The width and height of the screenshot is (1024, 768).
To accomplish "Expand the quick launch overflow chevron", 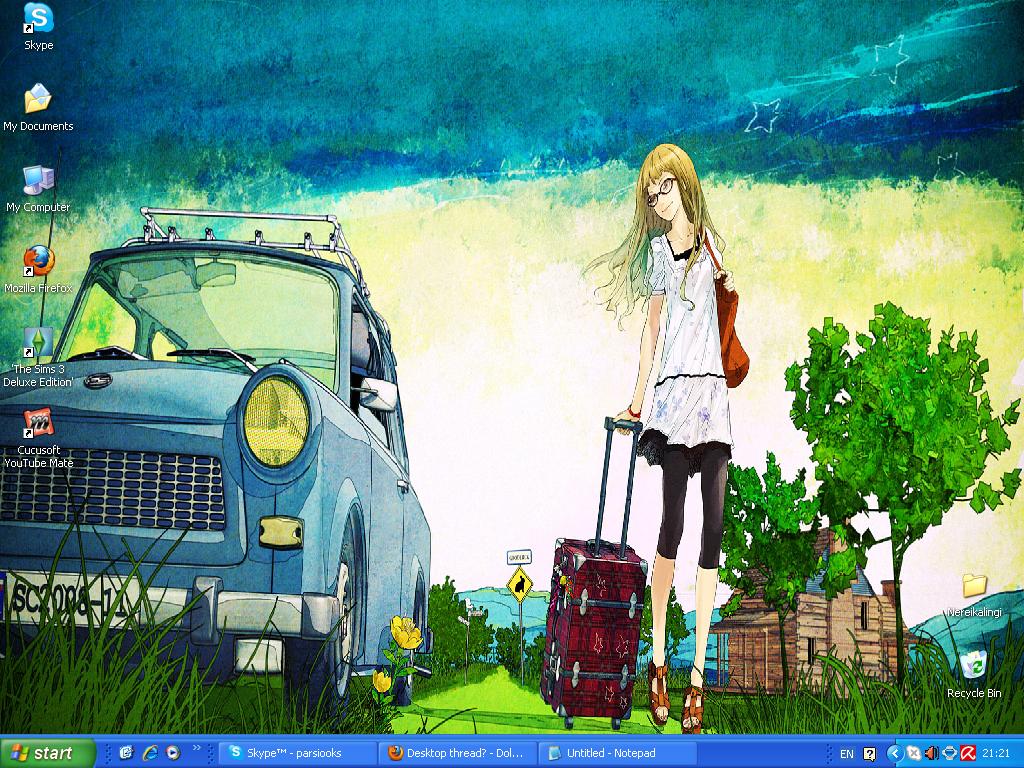I will (x=197, y=748).
